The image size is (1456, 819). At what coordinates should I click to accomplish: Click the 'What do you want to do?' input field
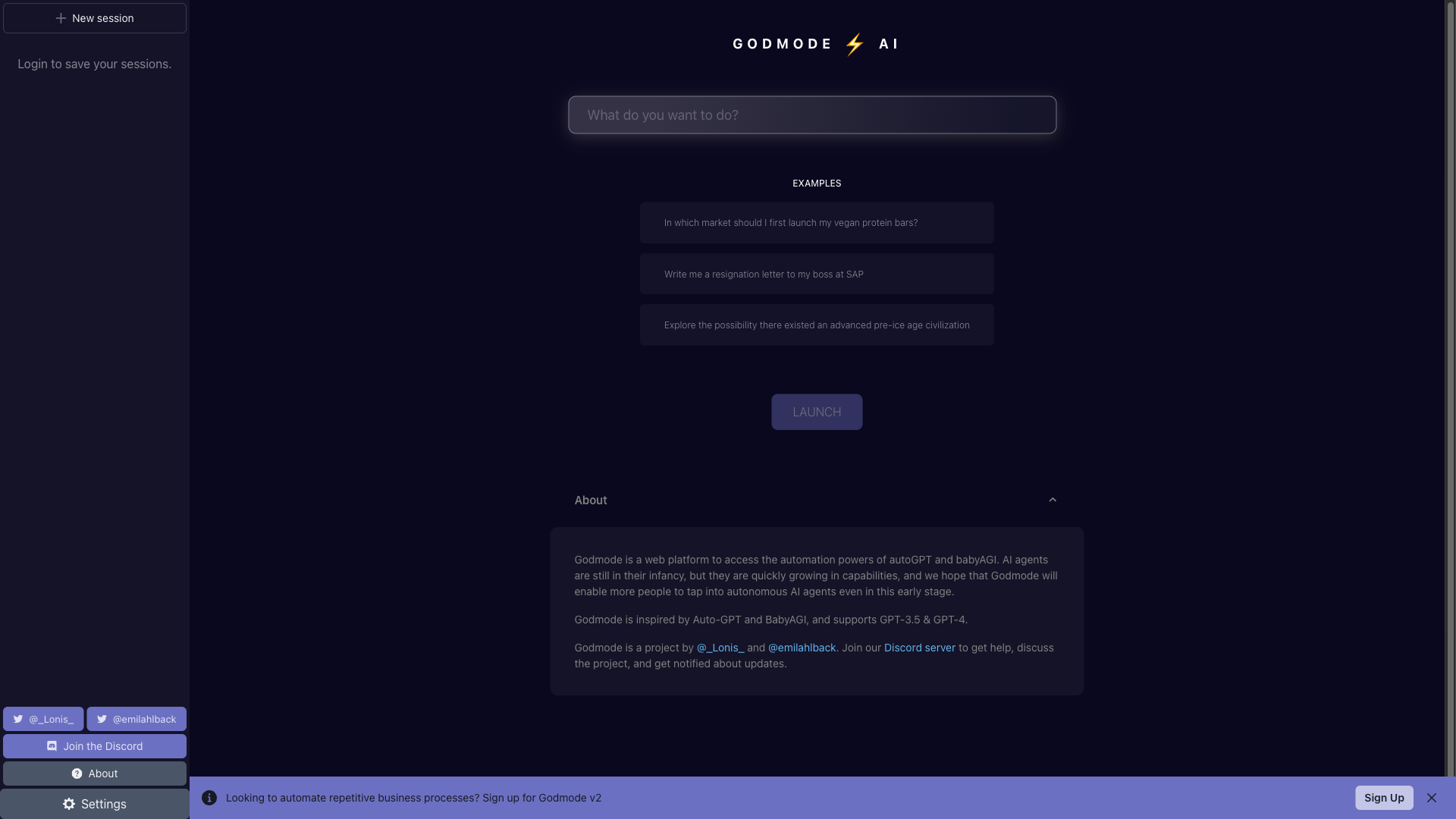pyautogui.click(x=812, y=114)
